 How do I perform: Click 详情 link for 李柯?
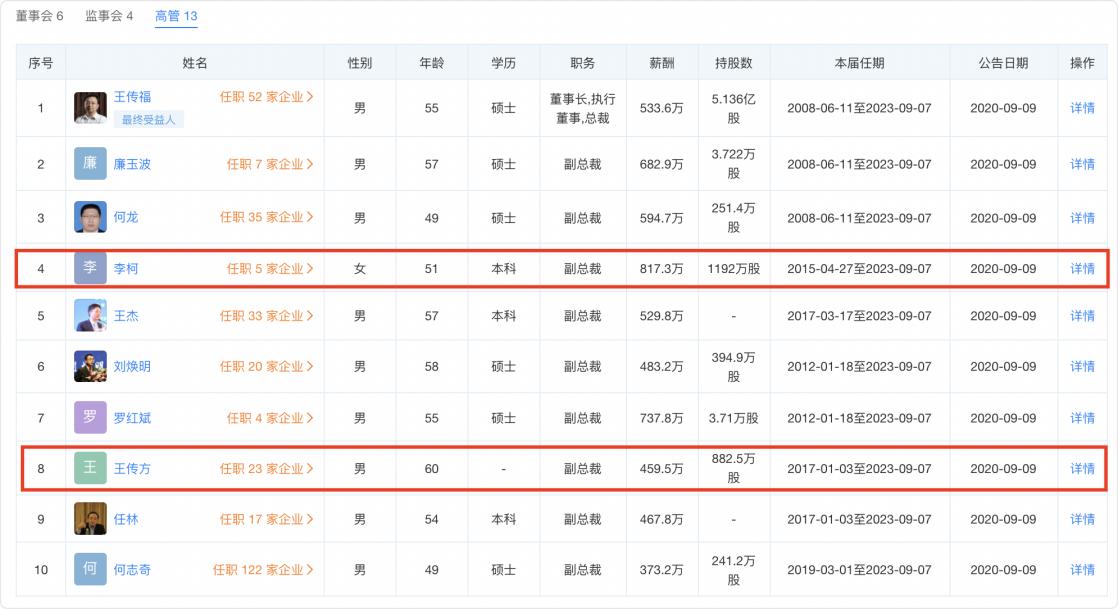(1080, 267)
